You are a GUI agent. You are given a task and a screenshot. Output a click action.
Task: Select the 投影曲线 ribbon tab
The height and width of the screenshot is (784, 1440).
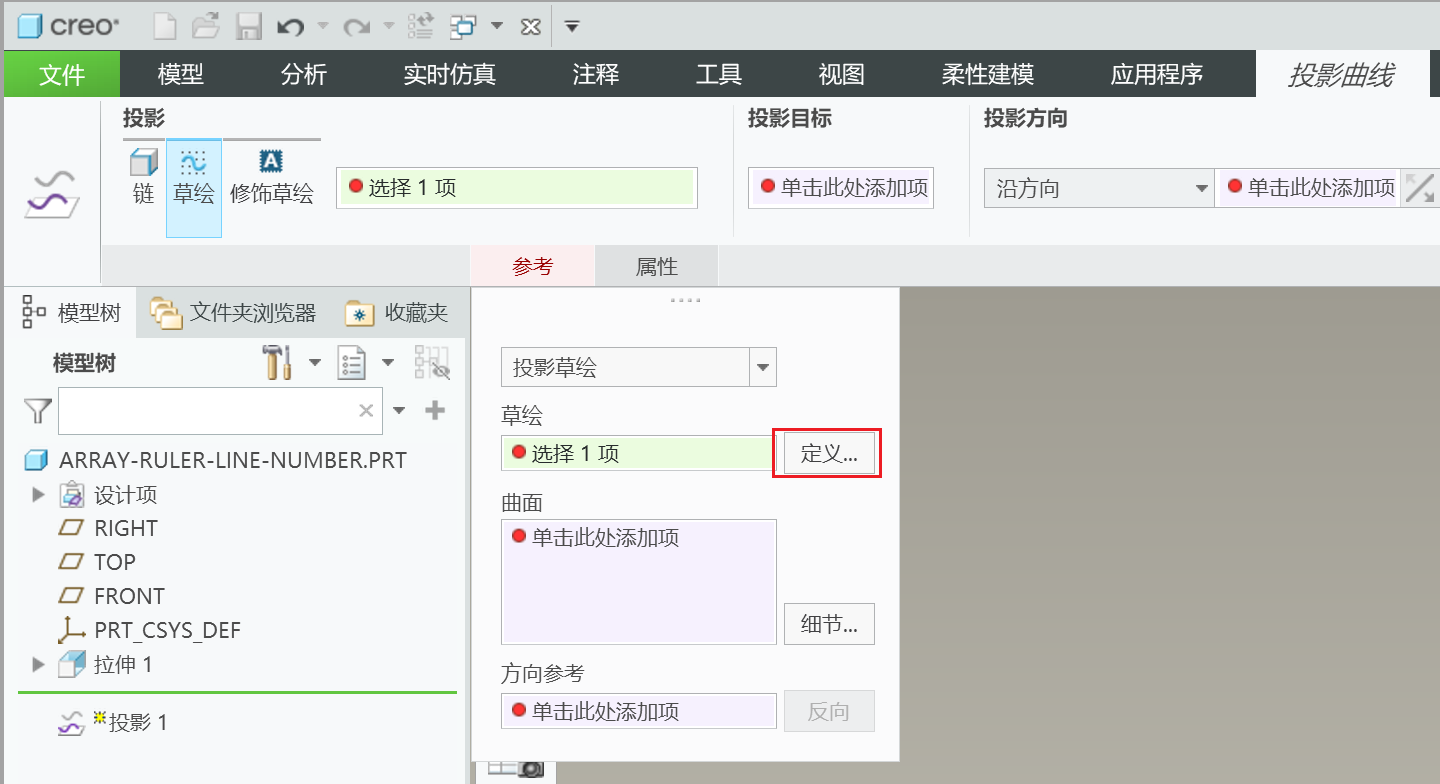point(1341,75)
